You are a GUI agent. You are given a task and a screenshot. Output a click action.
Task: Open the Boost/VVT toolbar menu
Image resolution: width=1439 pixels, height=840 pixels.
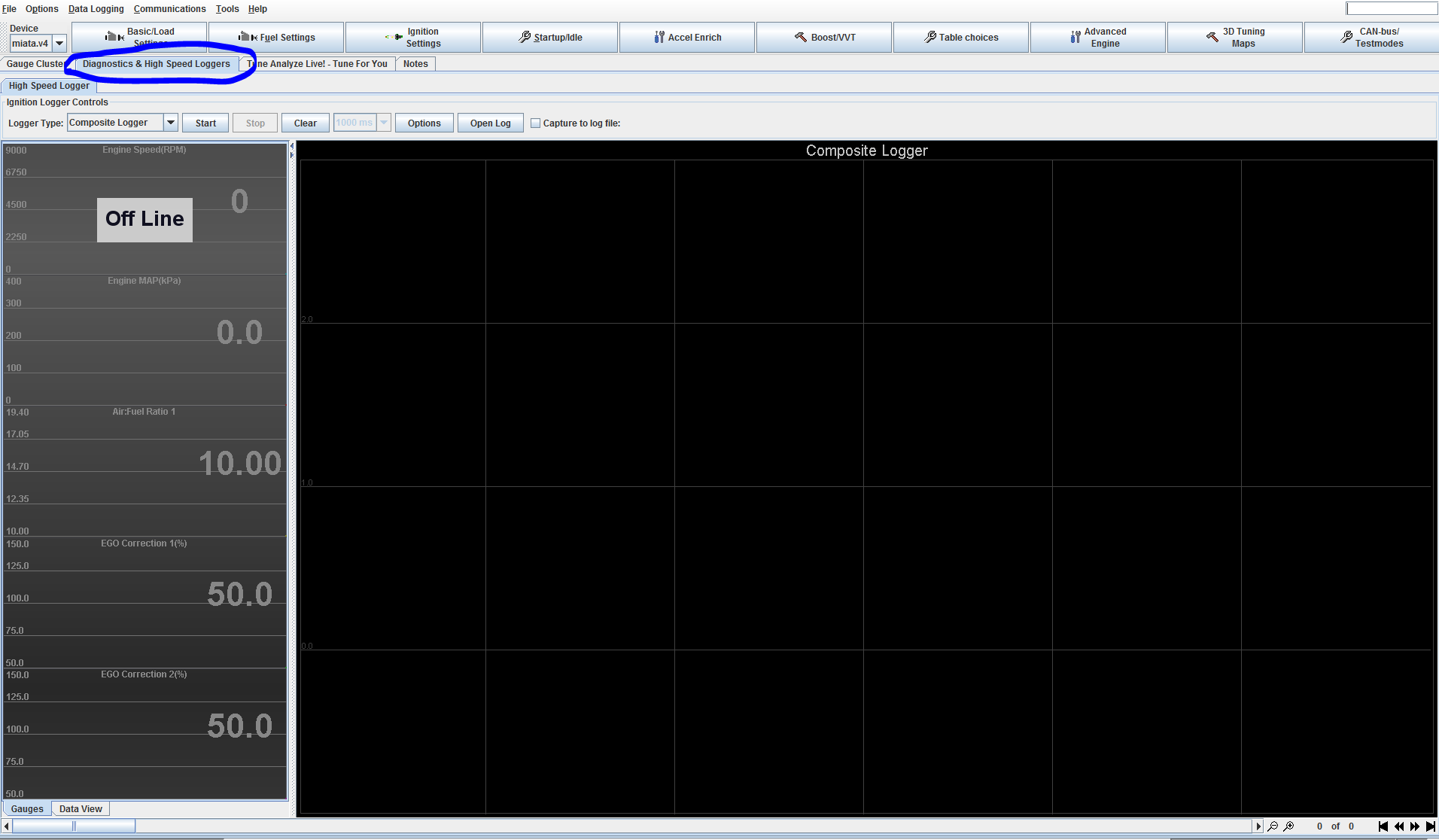pyautogui.click(x=824, y=38)
